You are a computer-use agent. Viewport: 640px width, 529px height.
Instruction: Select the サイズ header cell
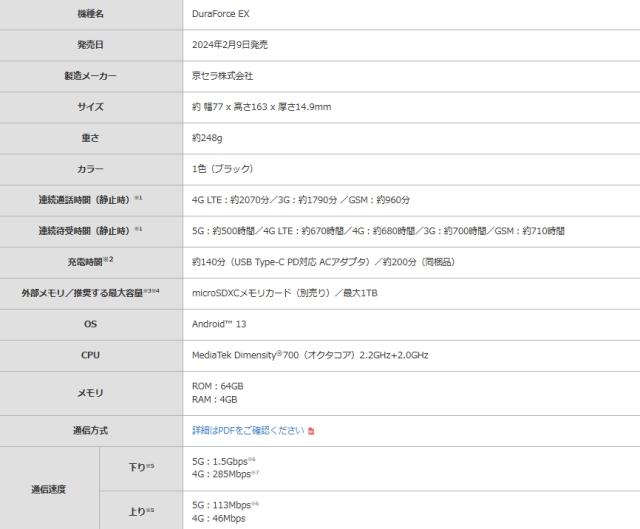(x=91, y=107)
